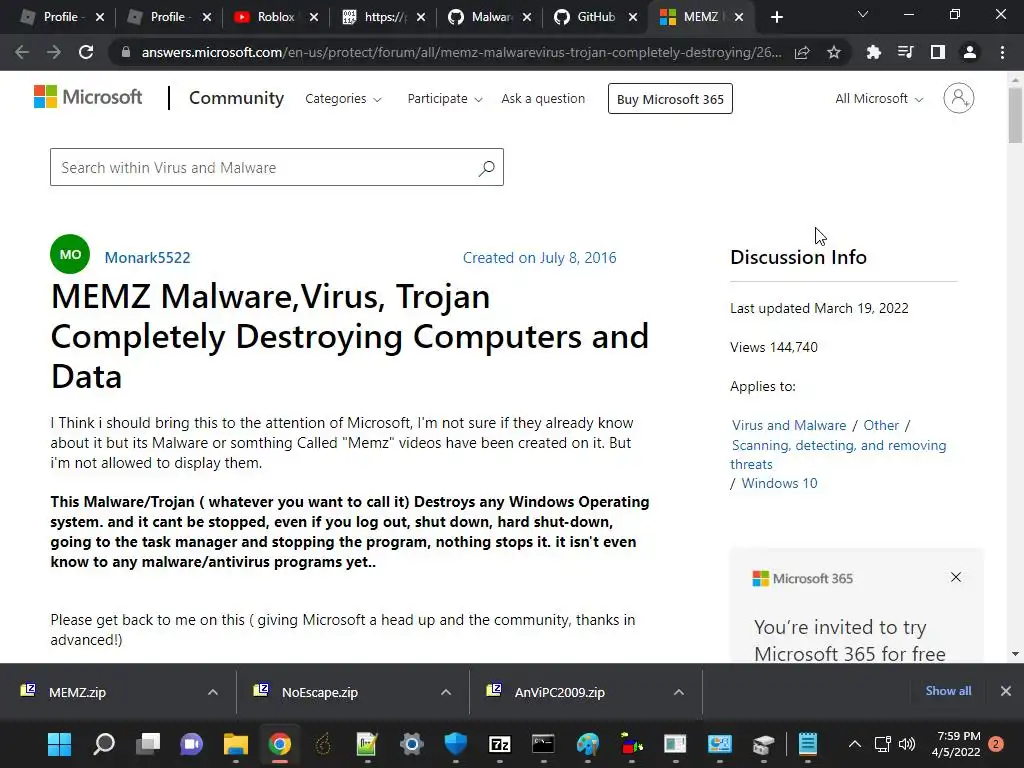The height and width of the screenshot is (768, 1024).
Task: Click the Microsoft logo in header
Action: click(x=88, y=97)
